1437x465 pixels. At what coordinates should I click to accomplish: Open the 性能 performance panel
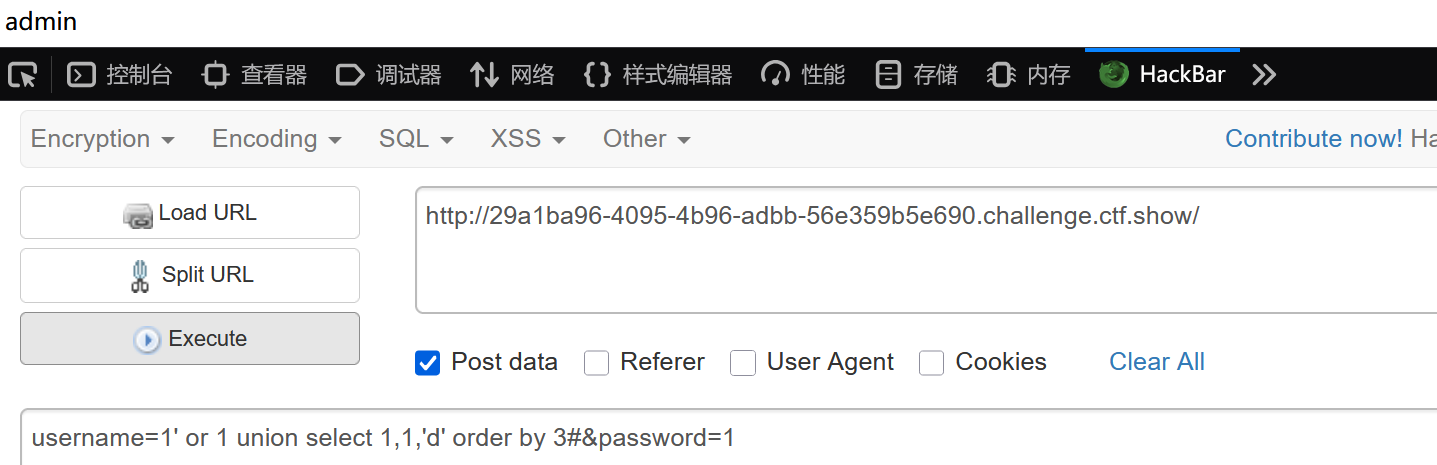point(803,74)
